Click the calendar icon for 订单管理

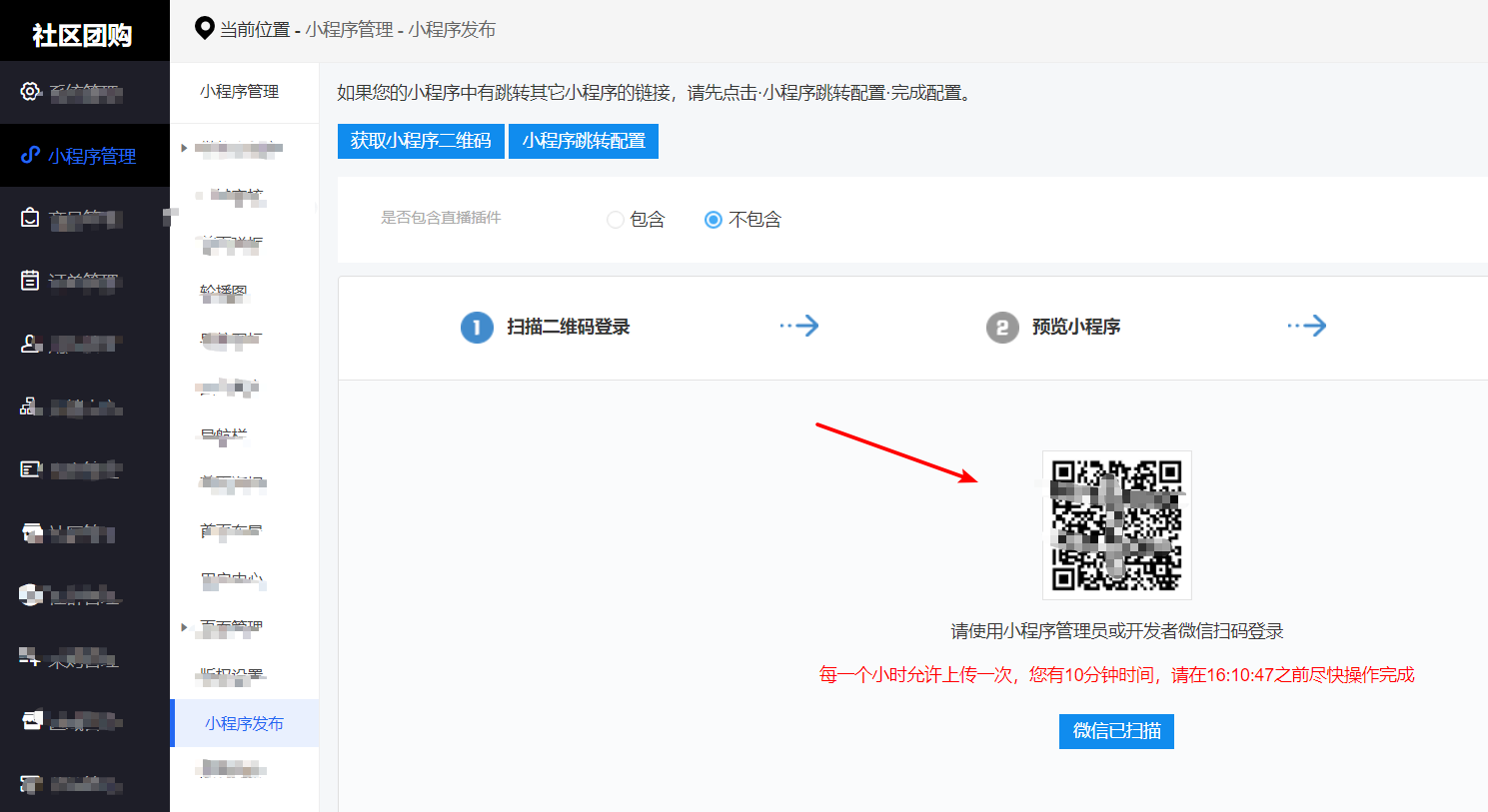pyautogui.click(x=30, y=281)
